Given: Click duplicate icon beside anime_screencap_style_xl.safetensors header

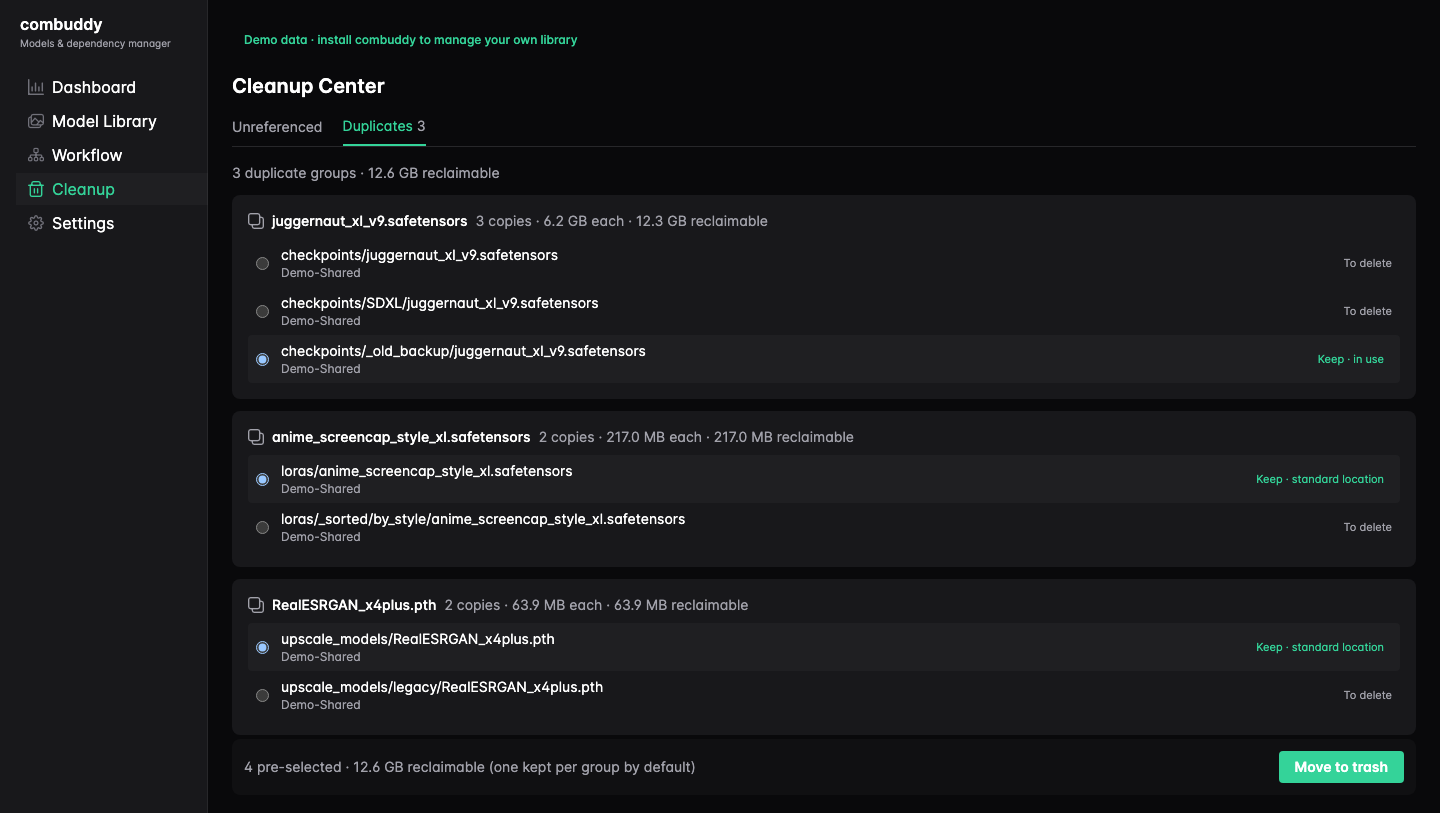Looking at the screenshot, I should 256,437.
